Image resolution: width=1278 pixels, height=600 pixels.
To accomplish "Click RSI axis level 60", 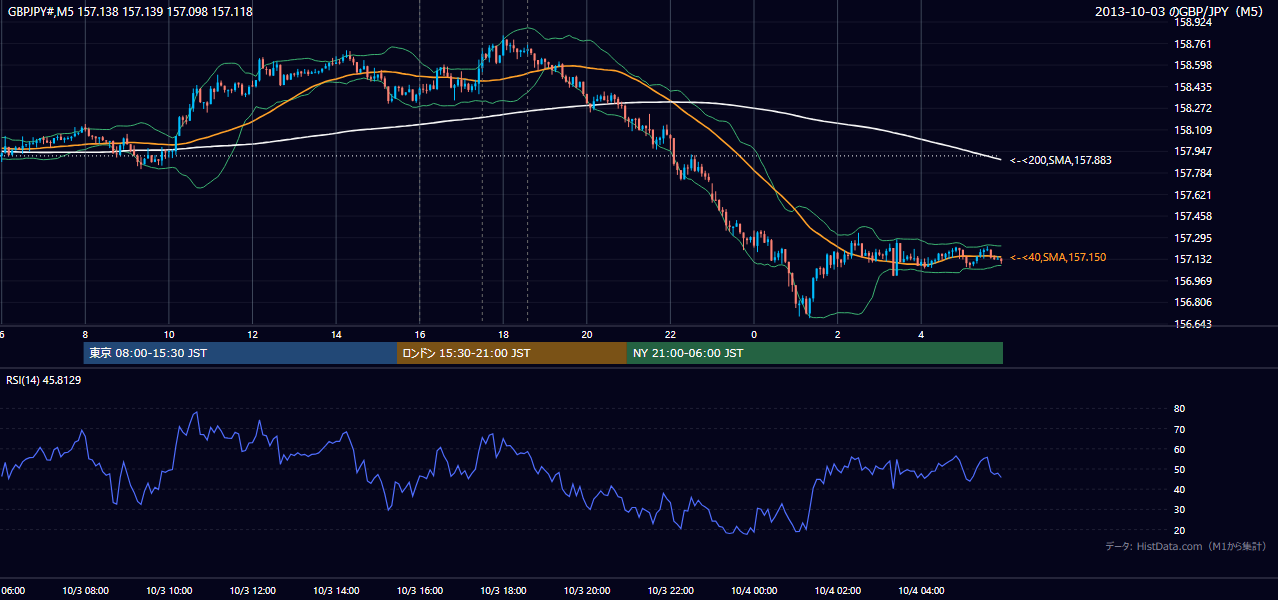I will 1180,449.
